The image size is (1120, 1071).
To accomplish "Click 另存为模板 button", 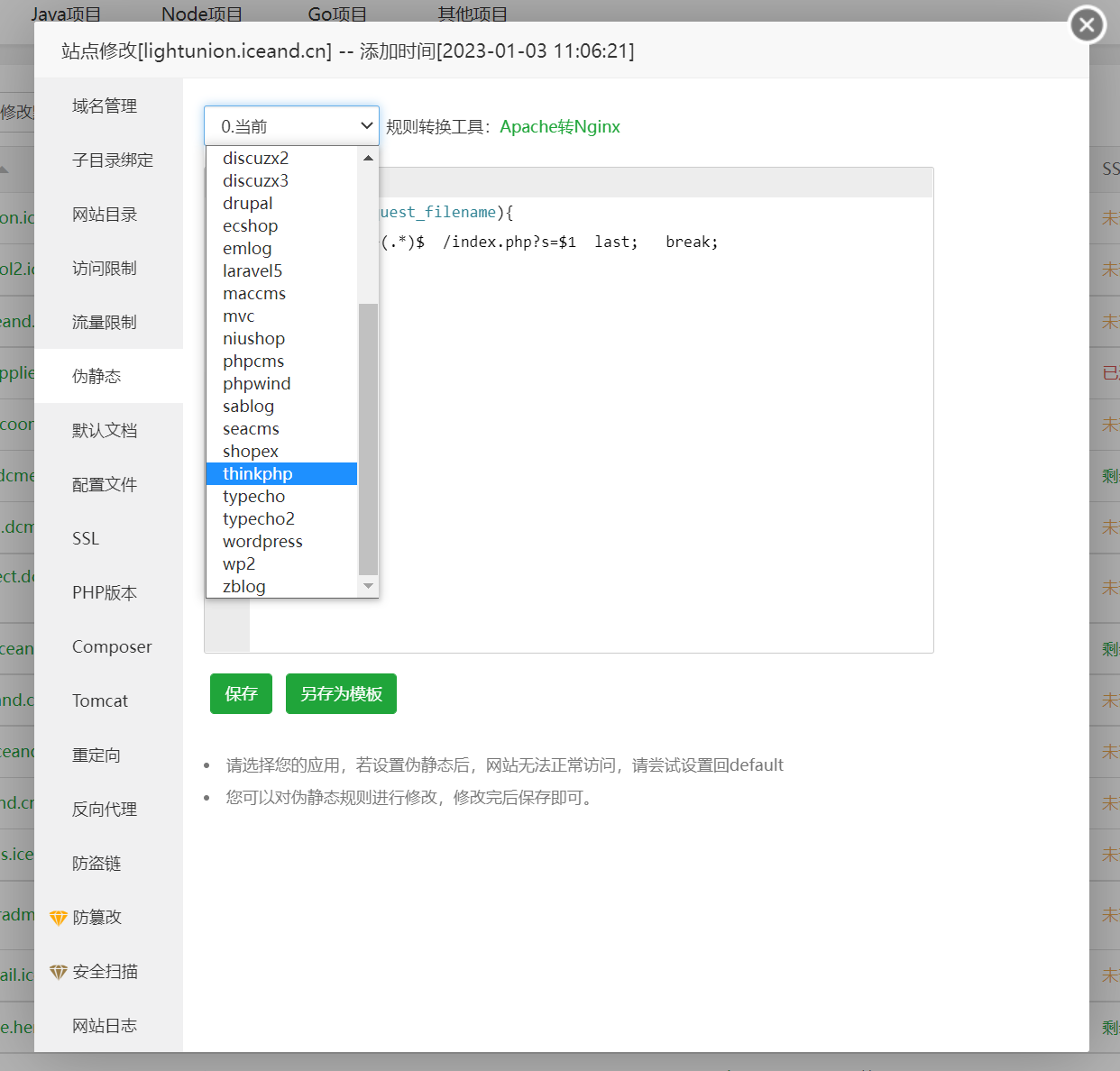I will tap(341, 694).
